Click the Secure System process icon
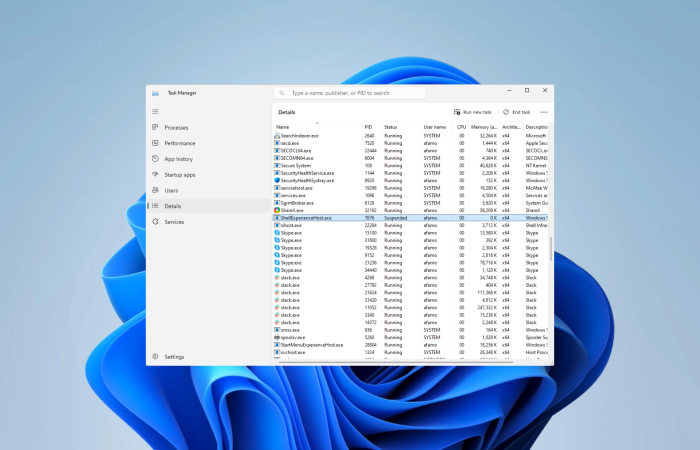 277,166
